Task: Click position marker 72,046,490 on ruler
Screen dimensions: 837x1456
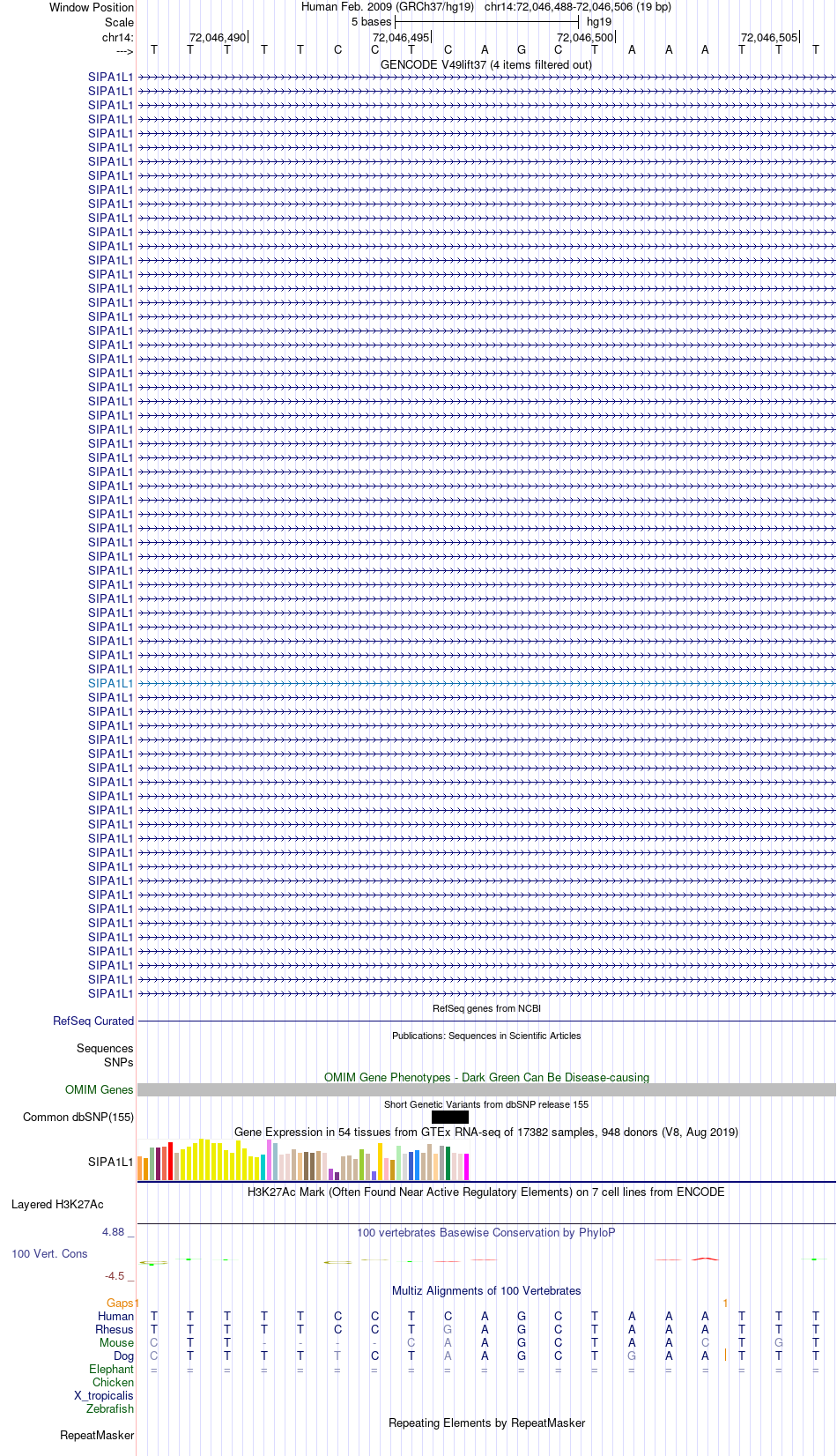Action: pyautogui.click(x=218, y=38)
